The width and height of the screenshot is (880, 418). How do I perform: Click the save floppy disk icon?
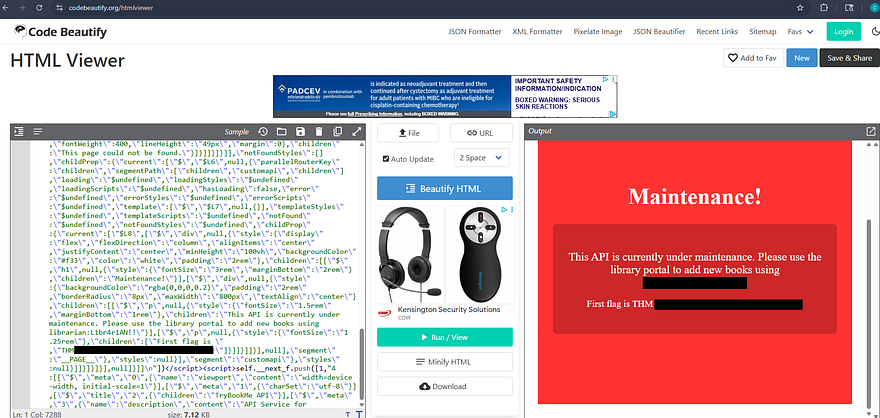(x=301, y=132)
